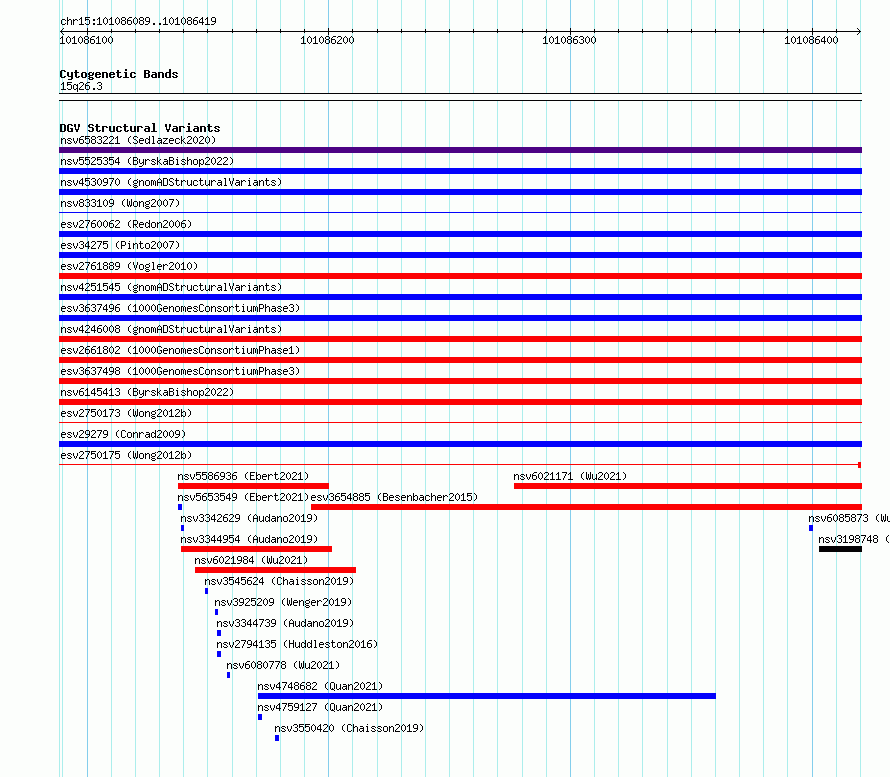Click the small blue nsv3550420 marker
Viewport: 890px width, 777px height.
click(x=277, y=738)
